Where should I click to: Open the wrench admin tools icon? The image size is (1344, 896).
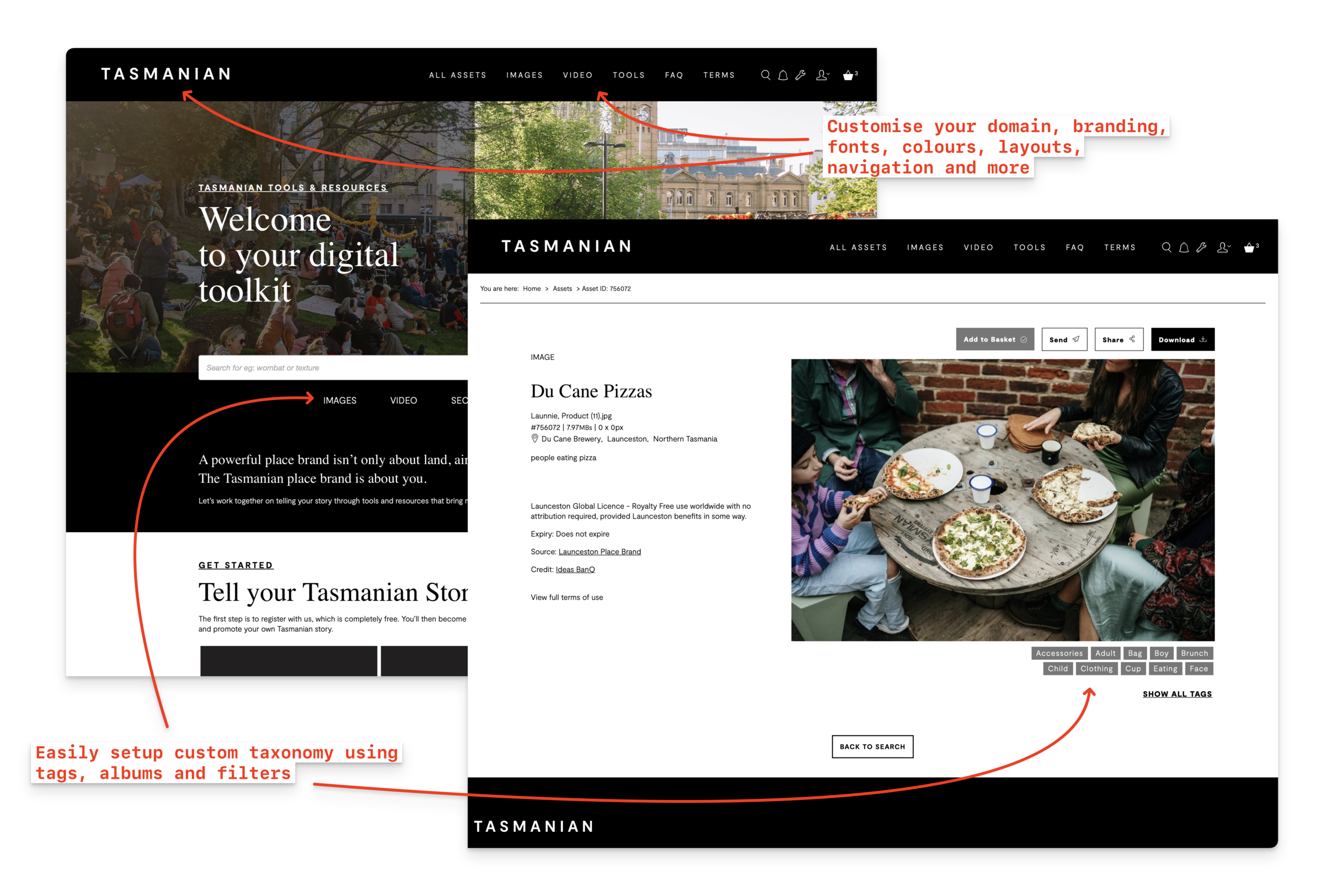coord(800,75)
